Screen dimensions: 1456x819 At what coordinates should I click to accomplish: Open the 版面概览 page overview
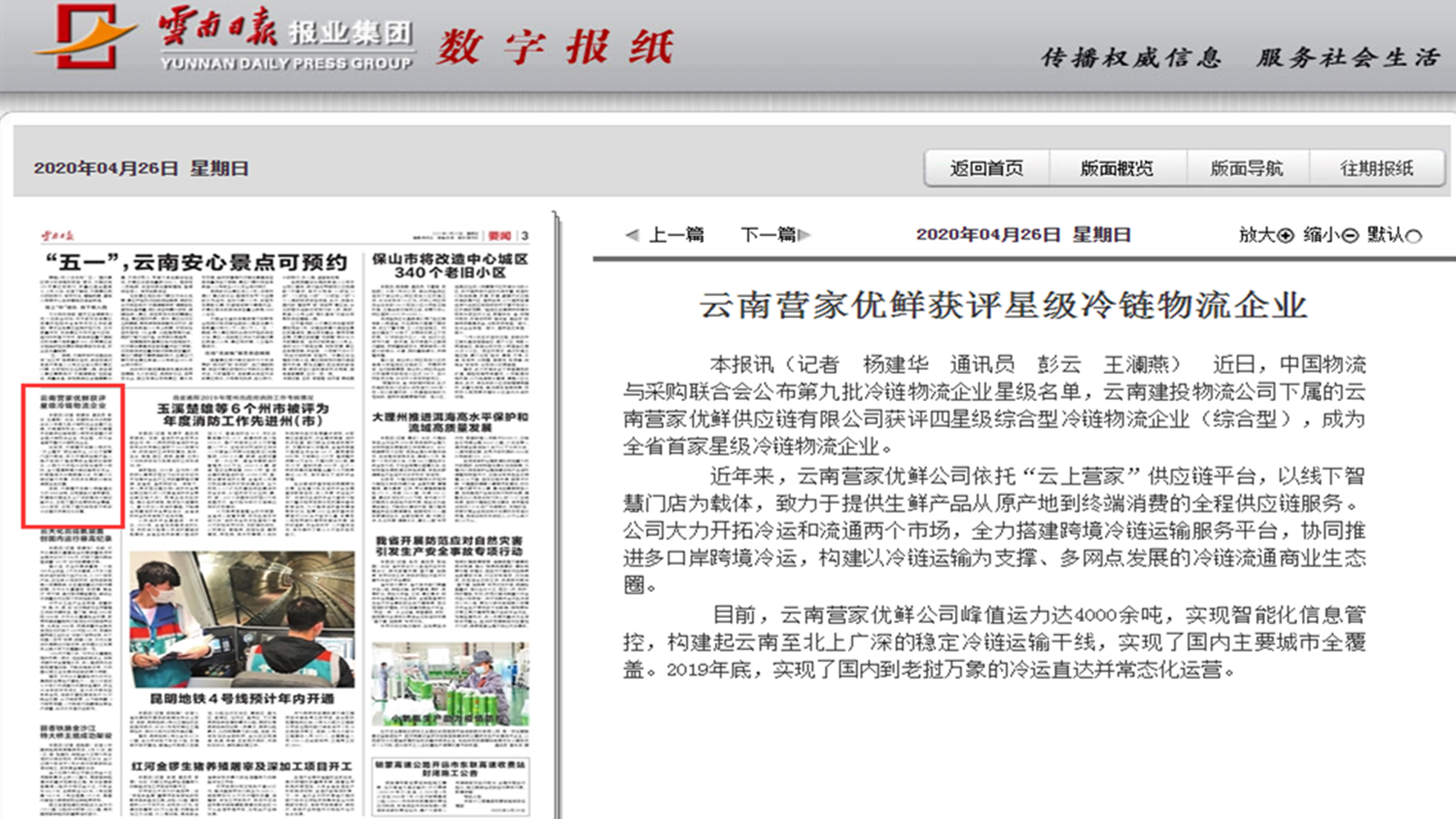coord(1117,168)
